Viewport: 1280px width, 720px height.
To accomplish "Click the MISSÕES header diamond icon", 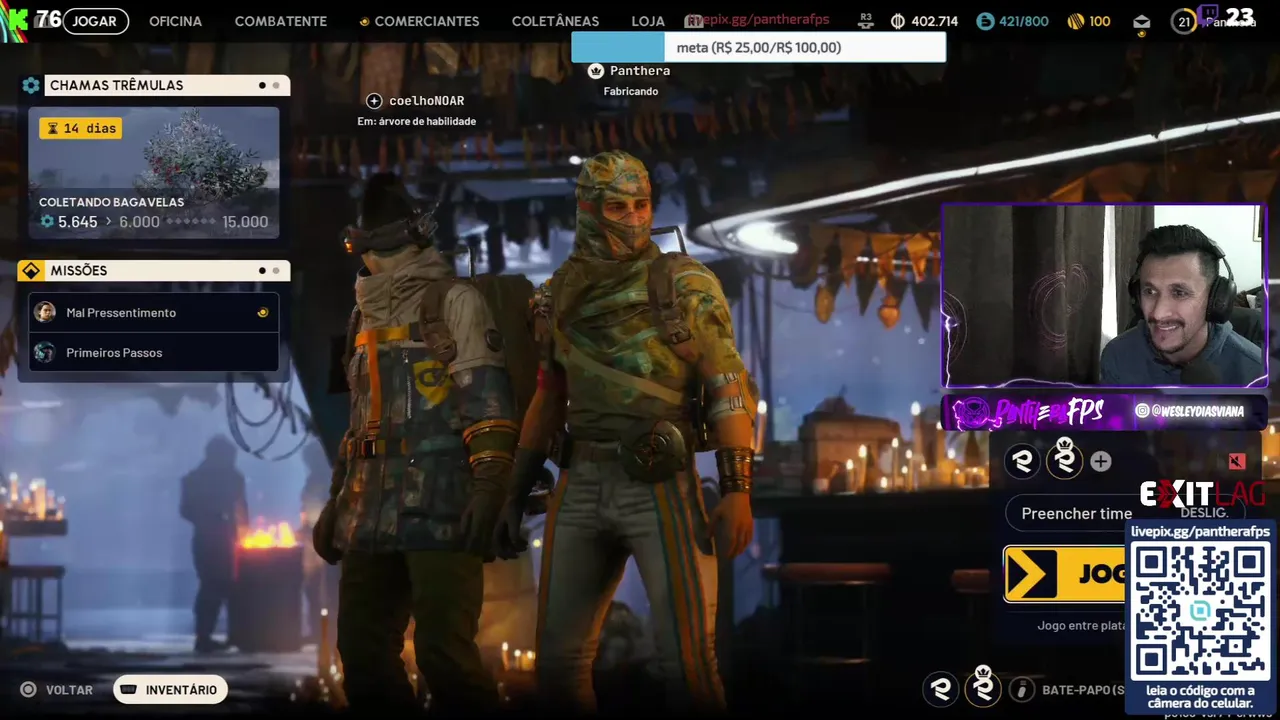I will pos(31,271).
